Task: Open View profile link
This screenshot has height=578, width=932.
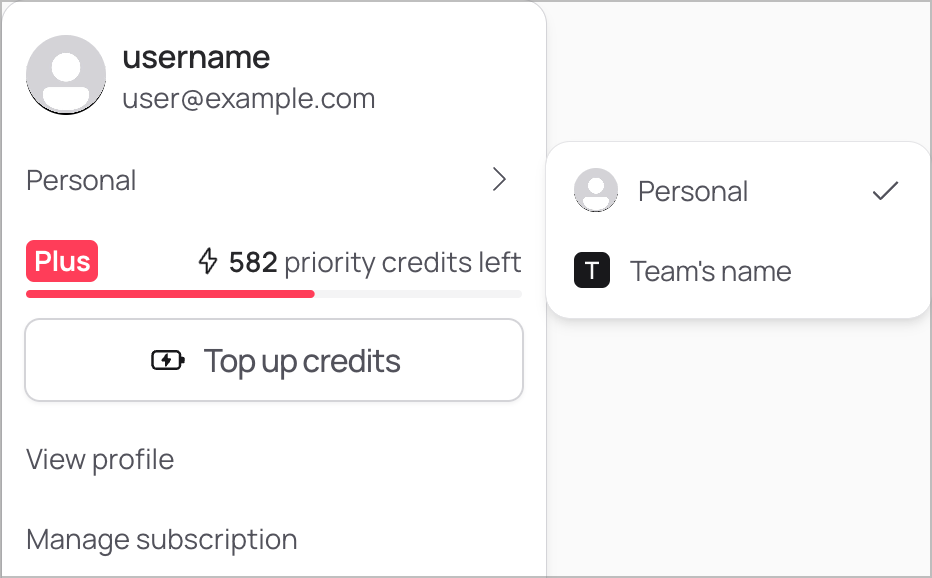Action: coord(100,460)
